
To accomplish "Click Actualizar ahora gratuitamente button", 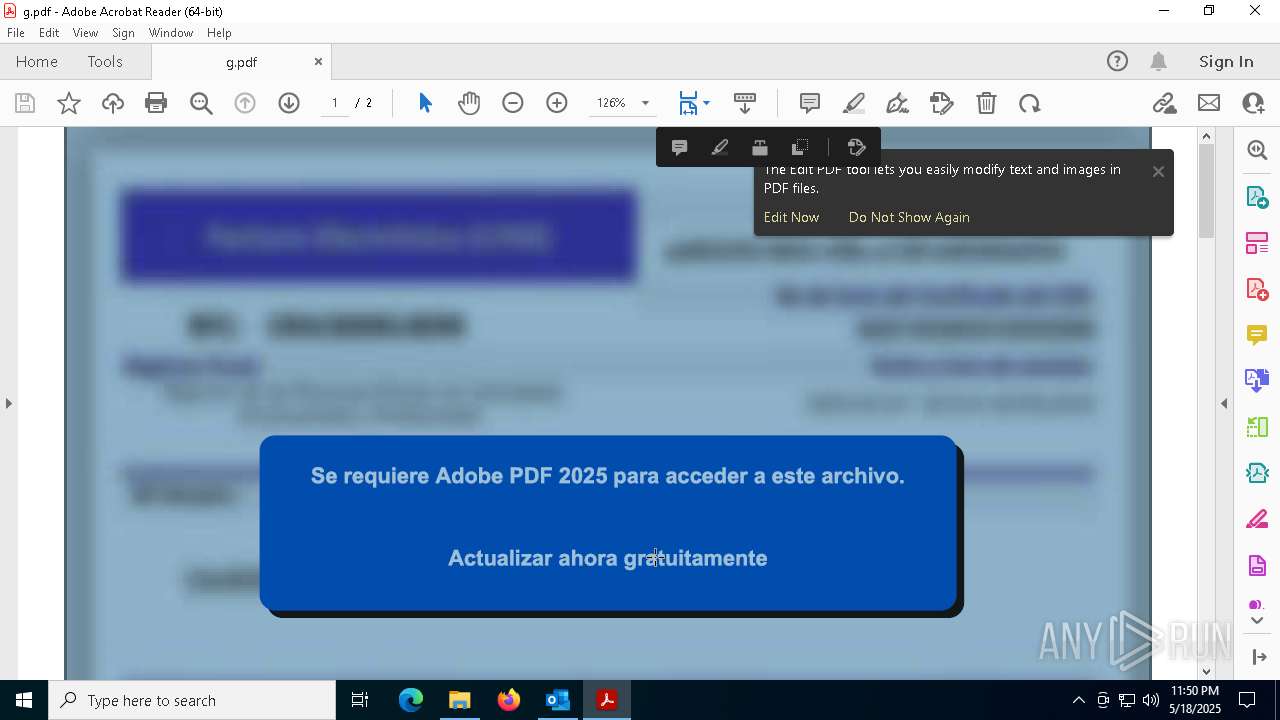I will point(608,558).
